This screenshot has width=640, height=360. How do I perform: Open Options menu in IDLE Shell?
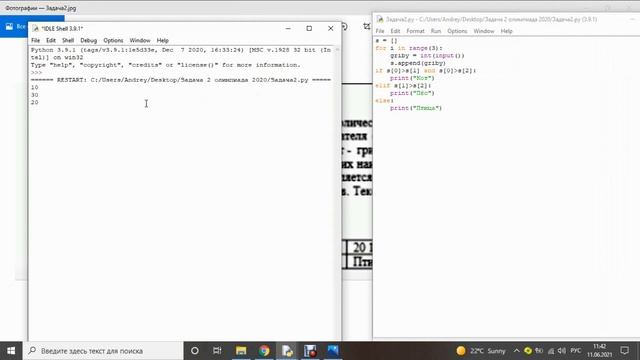pyautogui.click(x=113, y=40)
